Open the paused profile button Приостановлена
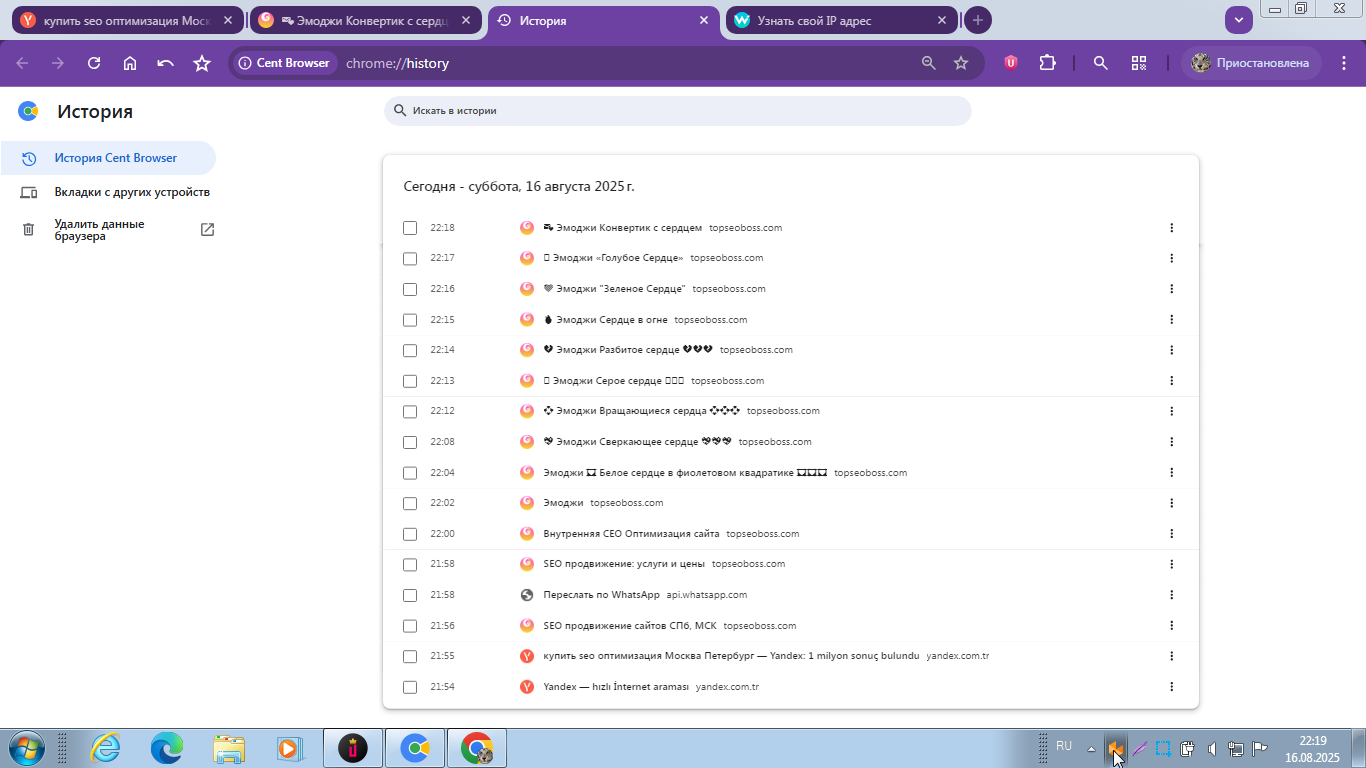This screenshot has height=768, width=1366. pos(1251,63)
